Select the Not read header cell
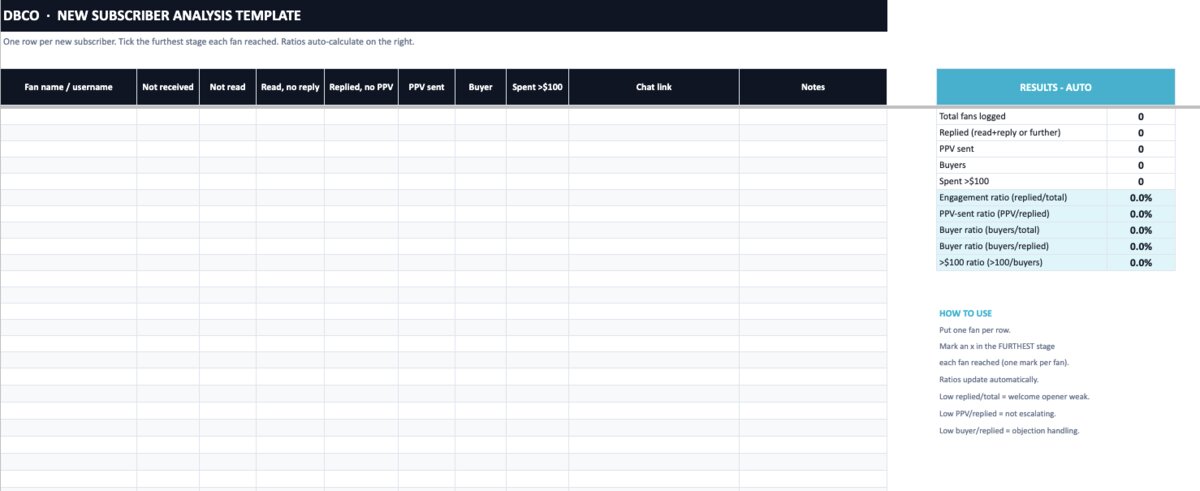Viewport: 1200px width, 491px height. 228,87
